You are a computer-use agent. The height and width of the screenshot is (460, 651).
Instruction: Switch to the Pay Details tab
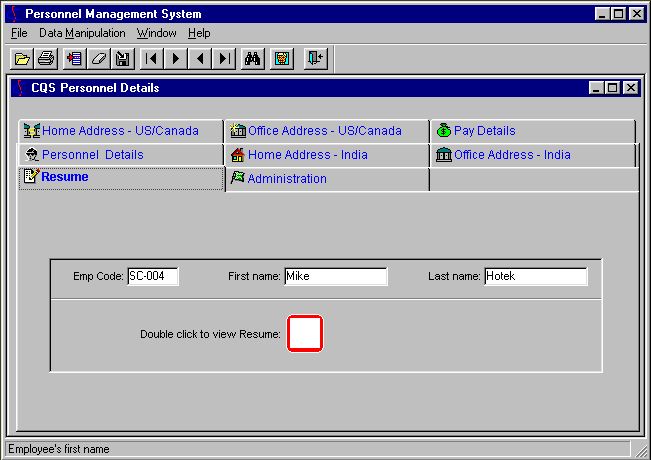[484, 131]
